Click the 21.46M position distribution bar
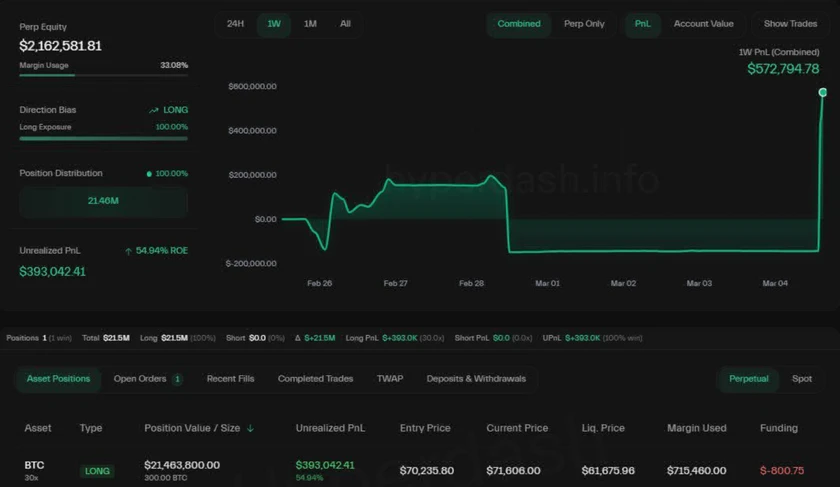Image resolution: width=840 pixels, height=487 pixels. pyautogui.click(x=103, y=201)
